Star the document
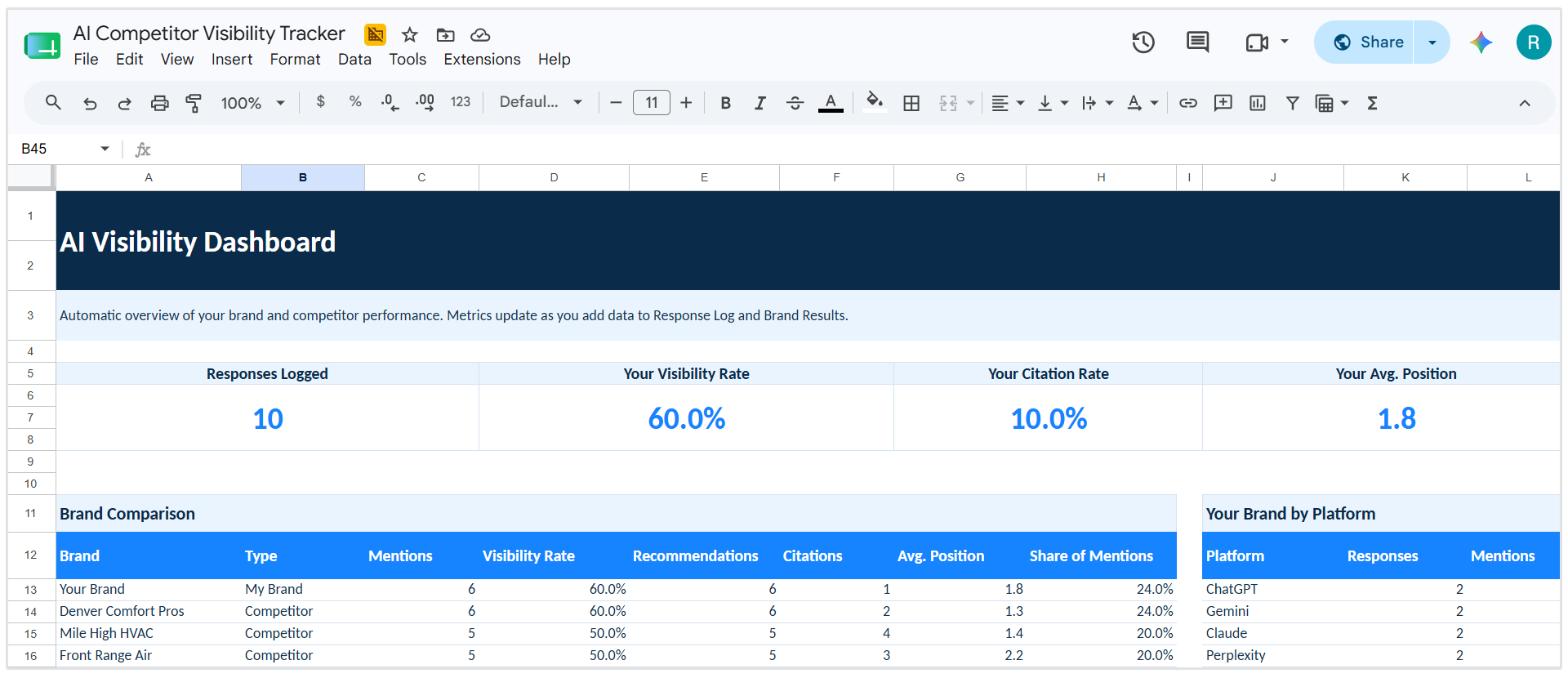This screenshot has width=1568, height=678. click(x=410, y=34)
